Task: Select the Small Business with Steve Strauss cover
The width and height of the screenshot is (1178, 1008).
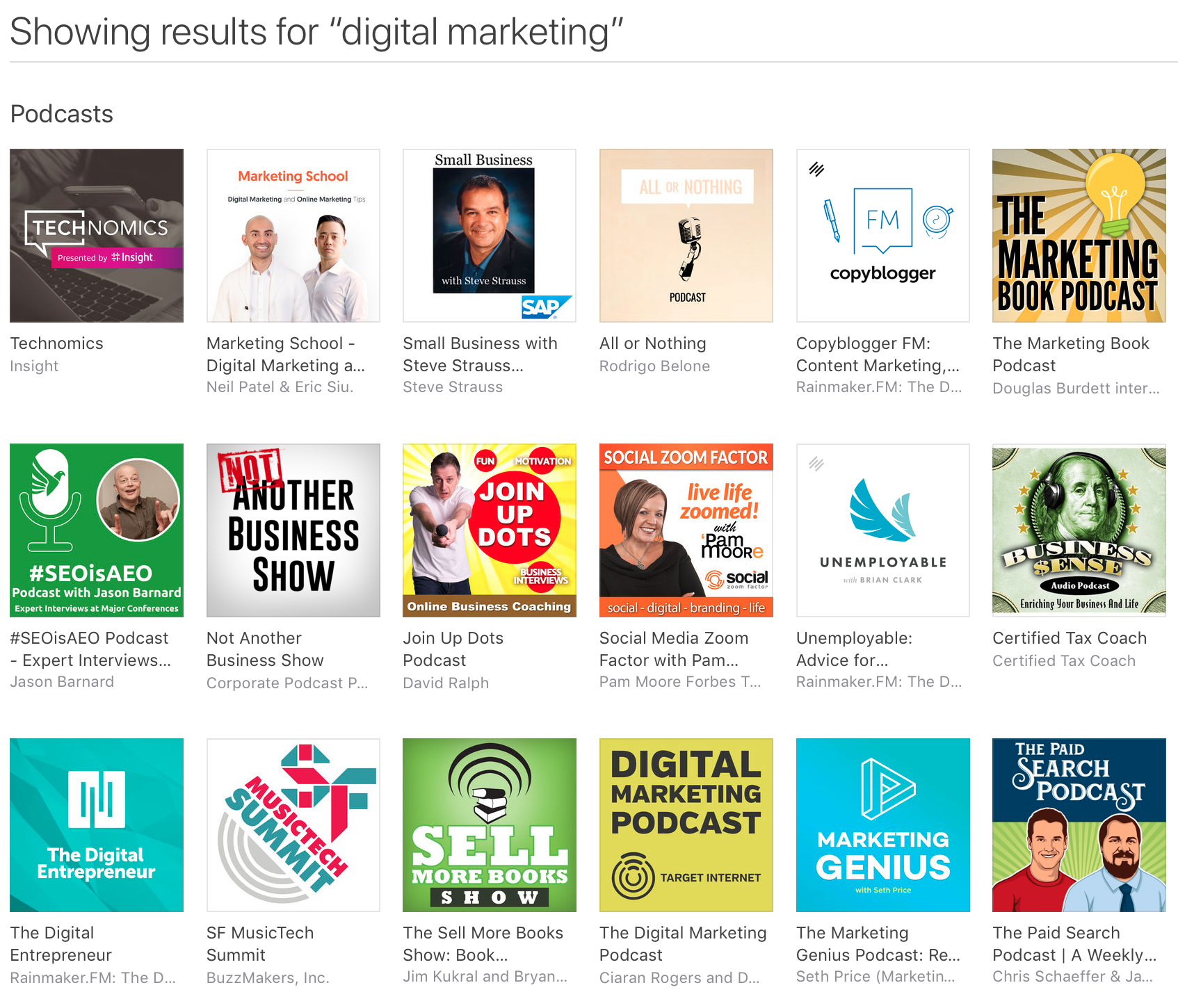Action: click(x=490, y=236)
